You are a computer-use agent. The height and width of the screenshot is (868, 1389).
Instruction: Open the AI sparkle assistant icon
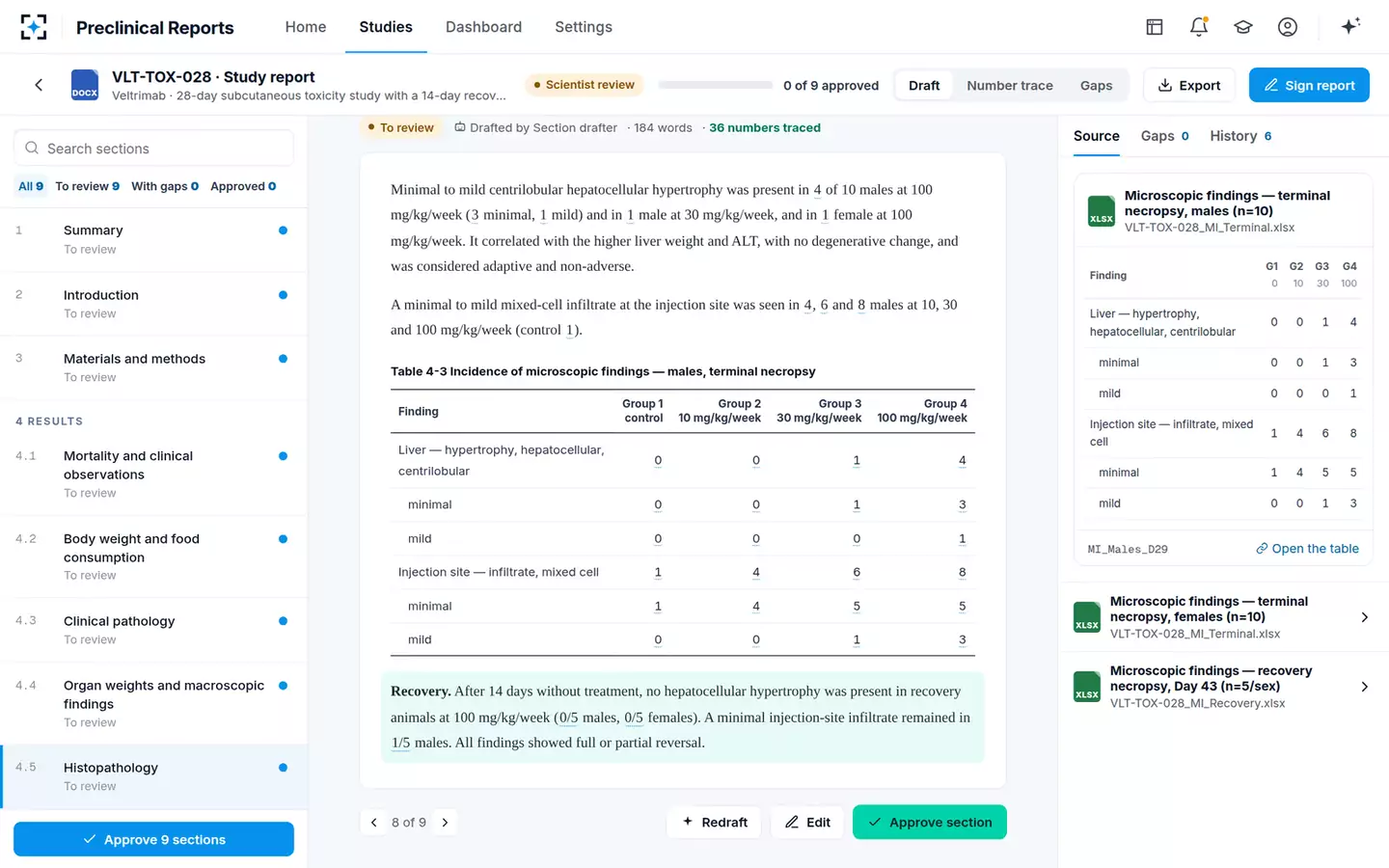(1350, 26)
